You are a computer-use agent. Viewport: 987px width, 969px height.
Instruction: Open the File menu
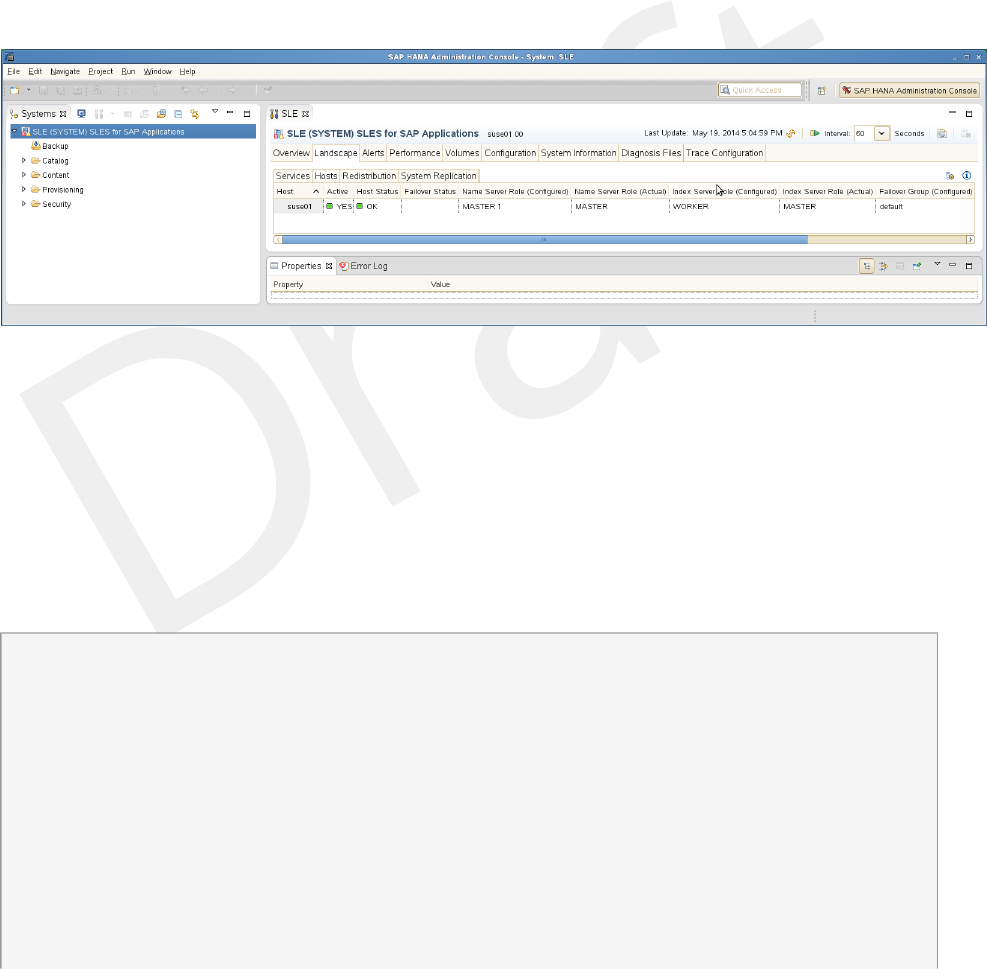(x=14, y=72)
